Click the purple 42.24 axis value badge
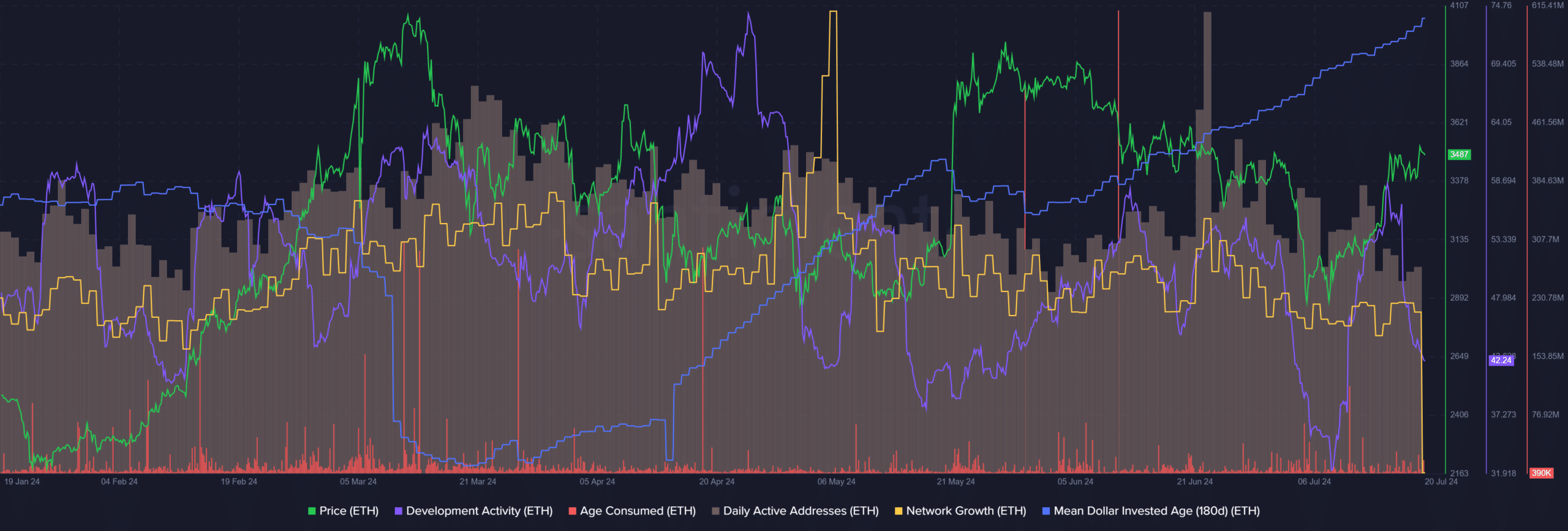Screen dimensions: 1568x531 1501,360
